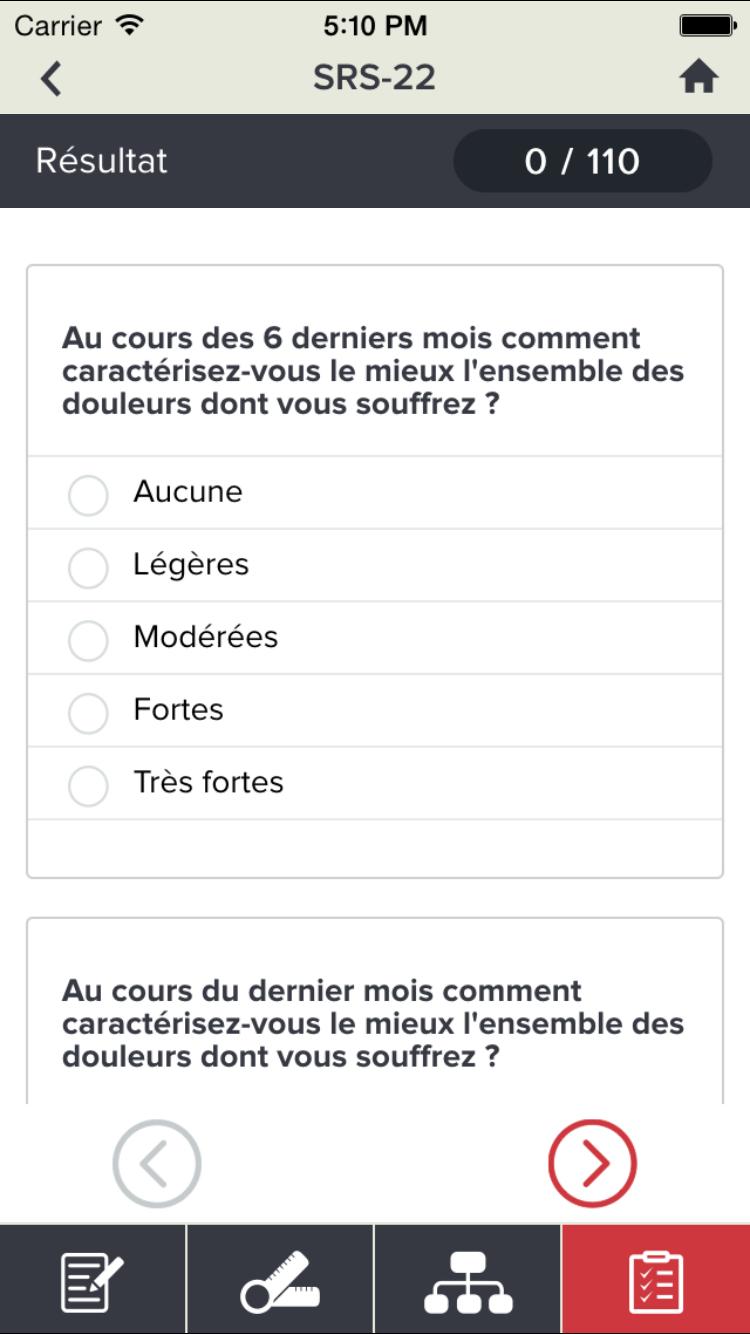Tap the SRS-22 title
This screenshot has height=1334, width=750.
374,78
